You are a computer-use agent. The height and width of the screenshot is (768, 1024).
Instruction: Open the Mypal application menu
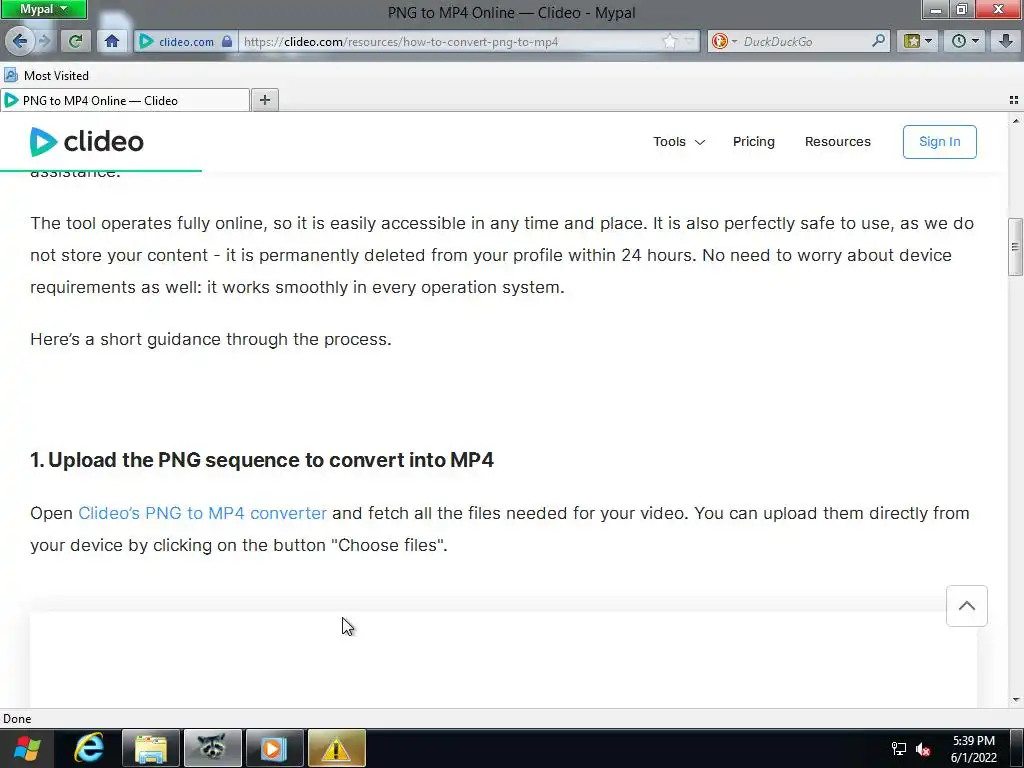[43, 9]
